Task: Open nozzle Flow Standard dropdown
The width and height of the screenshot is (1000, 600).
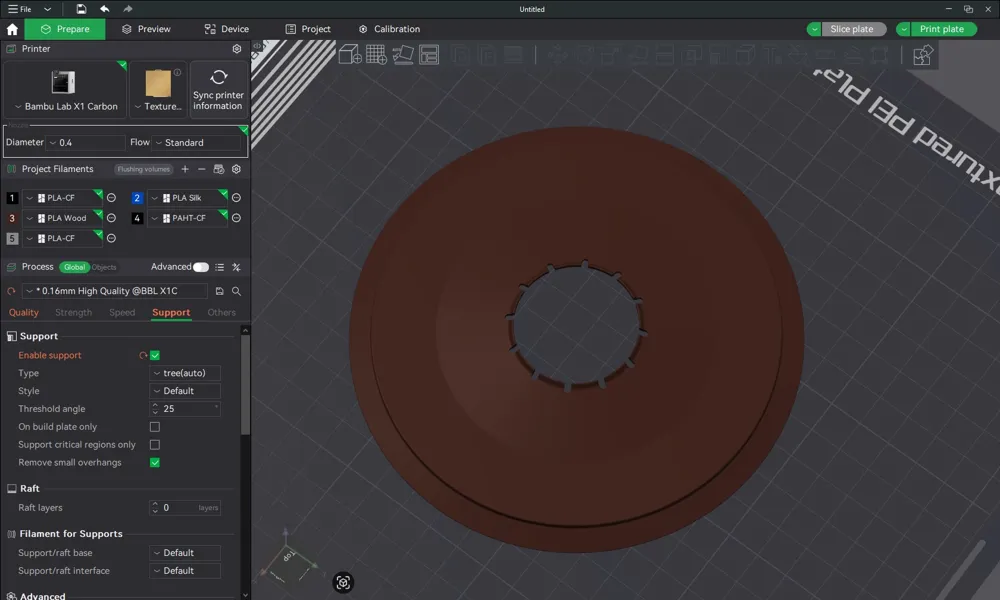Action: 197,143
